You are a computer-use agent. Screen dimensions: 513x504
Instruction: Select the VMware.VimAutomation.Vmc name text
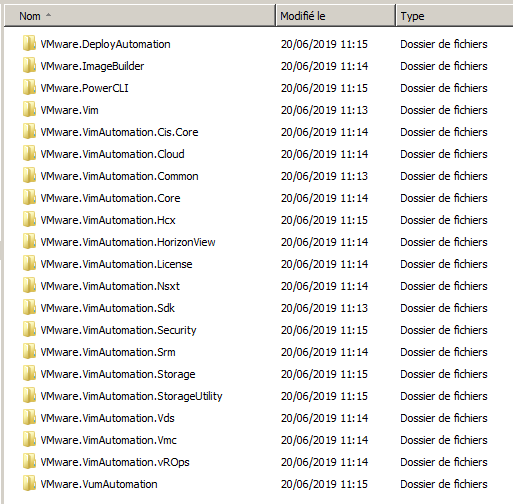[108, 440]
